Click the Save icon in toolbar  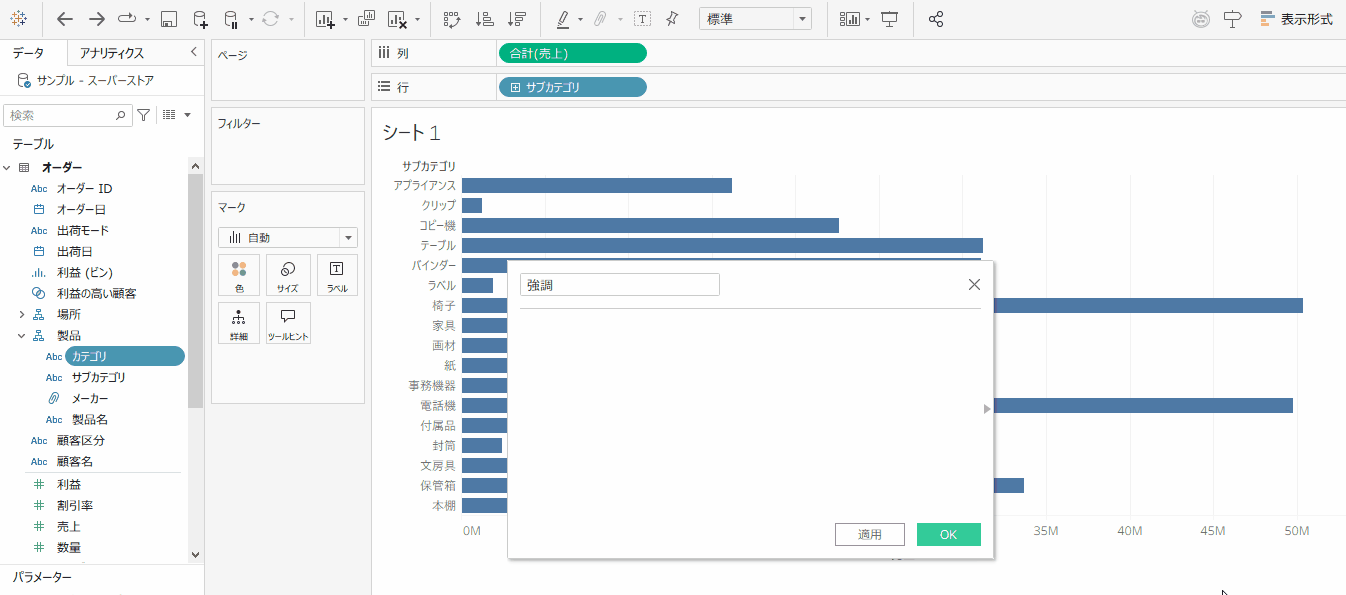pos(169,19)
